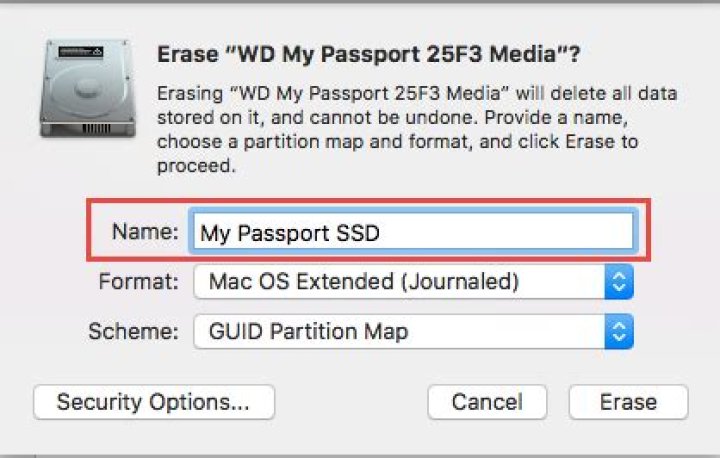Click "click Erase to proceed" instruction text

pyautogui.click(x=586, y=141)
